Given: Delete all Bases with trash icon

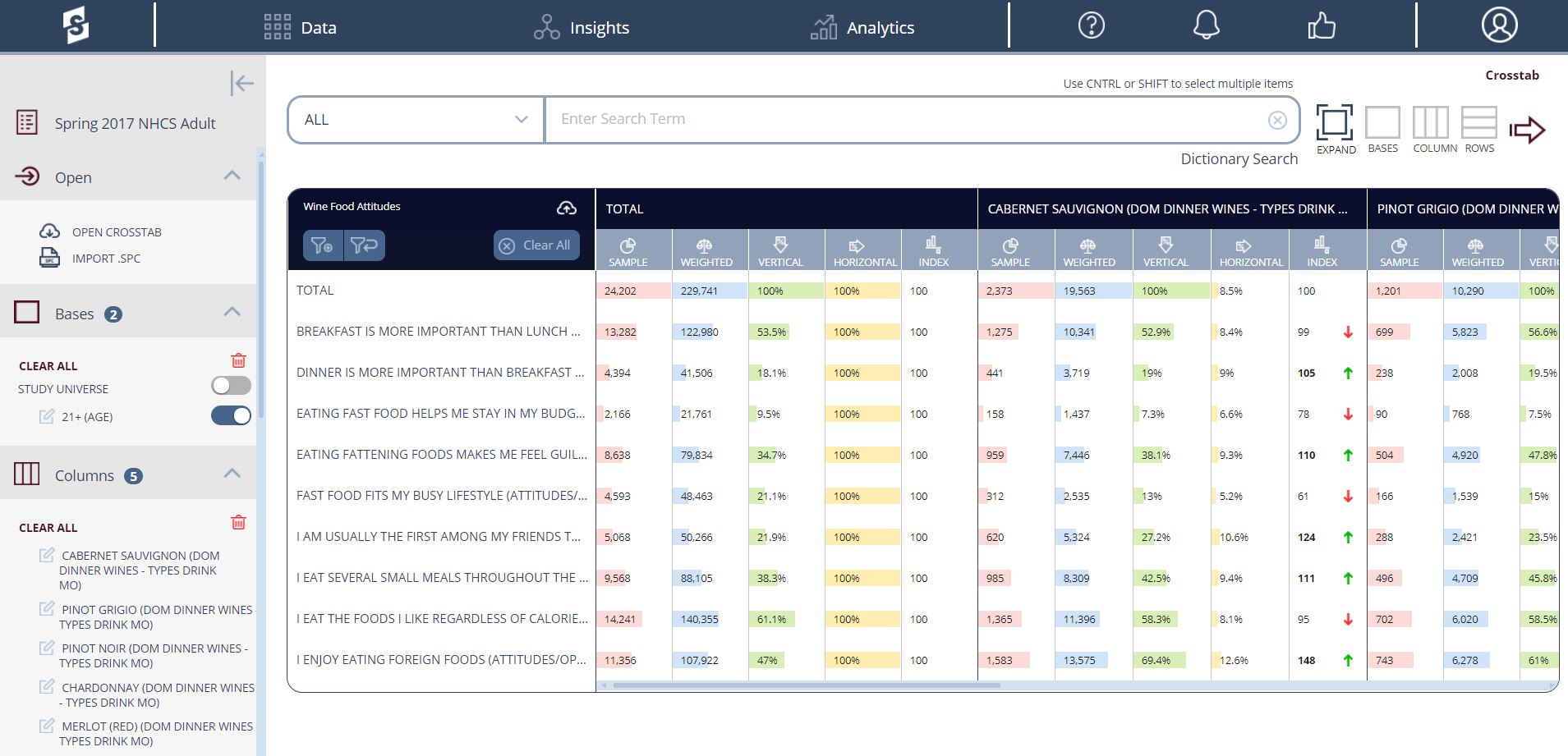Looking at the screenshot, I should pos(238,360).
